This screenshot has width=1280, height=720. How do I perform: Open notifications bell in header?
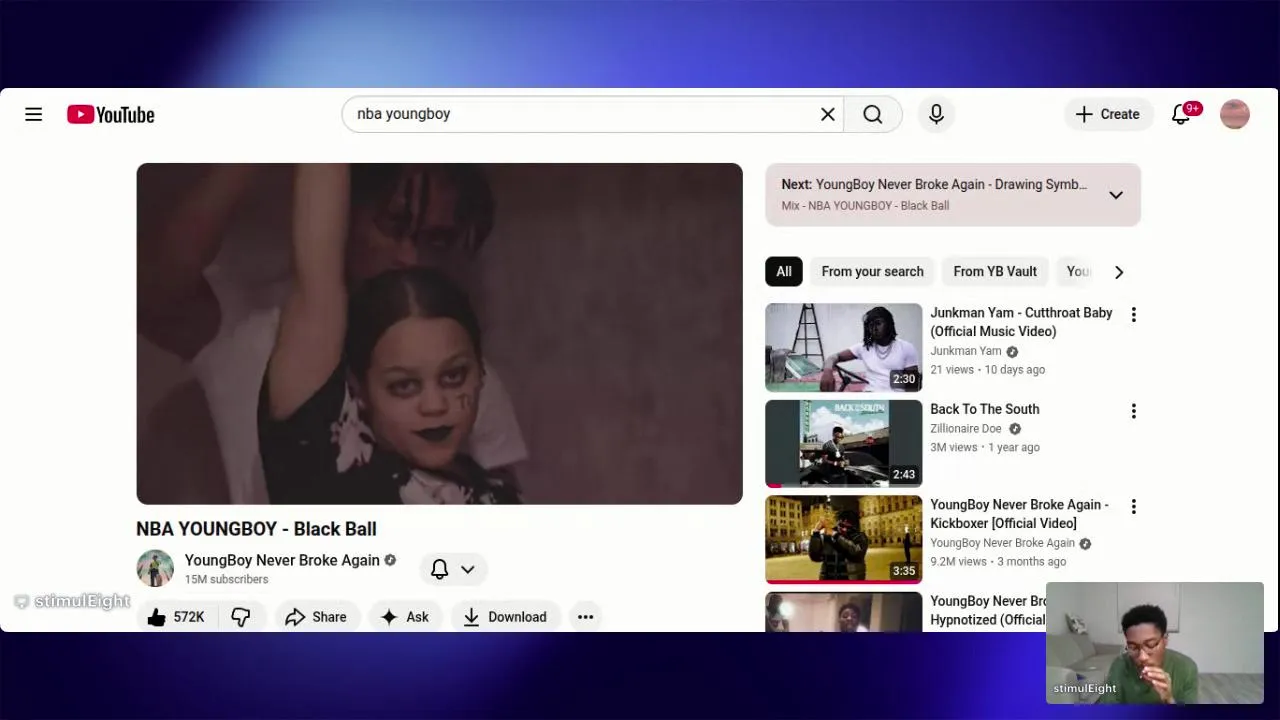point(1181,115)
